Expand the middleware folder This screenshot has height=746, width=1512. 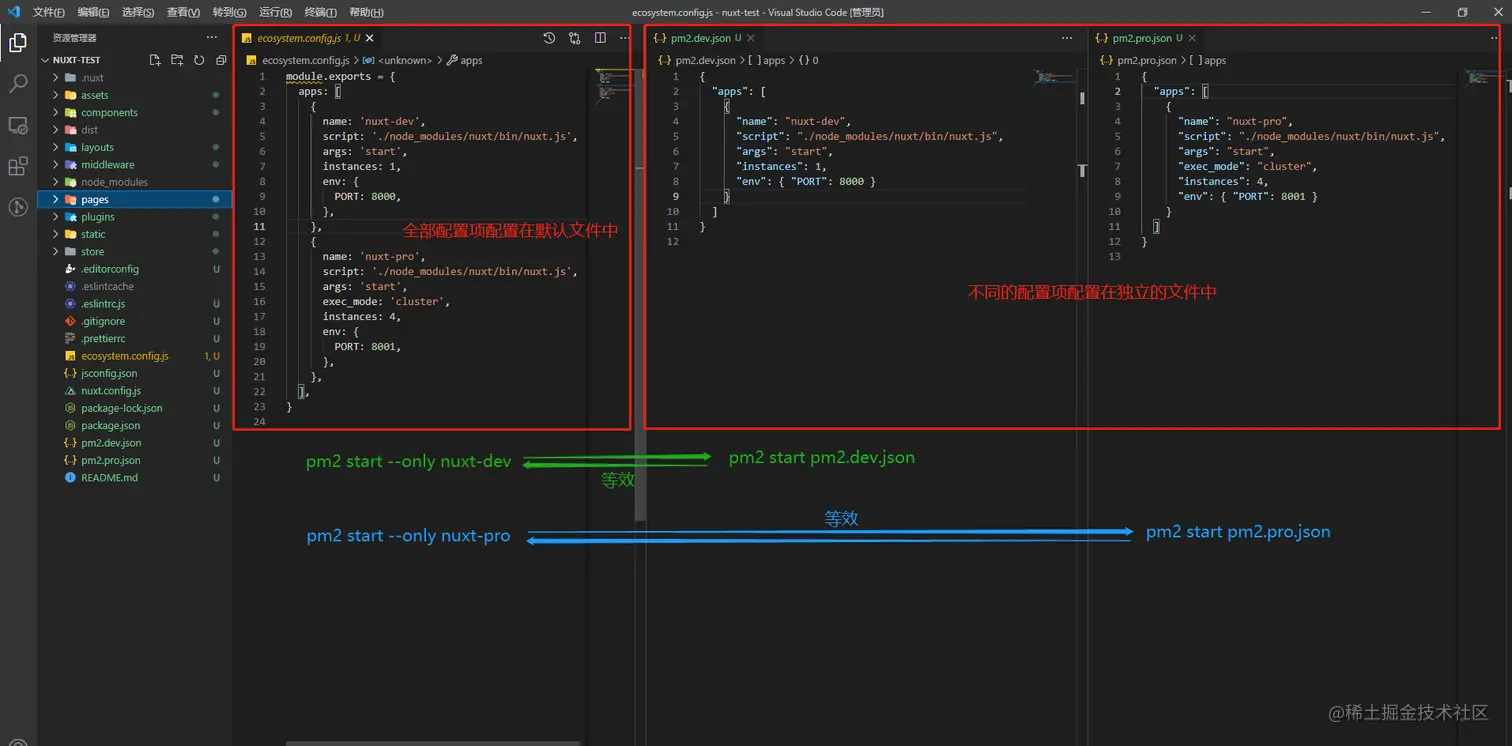(x=56, y=165)
